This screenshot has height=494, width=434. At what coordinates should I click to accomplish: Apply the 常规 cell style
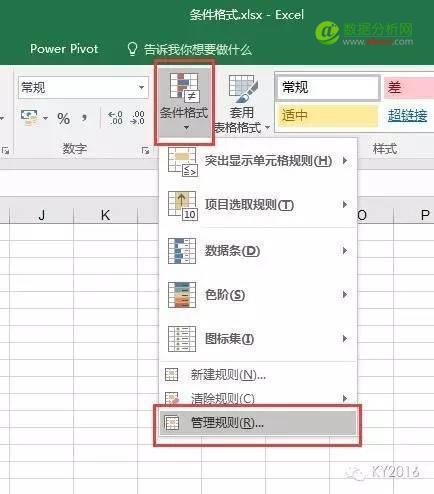(x=328, y=88)
